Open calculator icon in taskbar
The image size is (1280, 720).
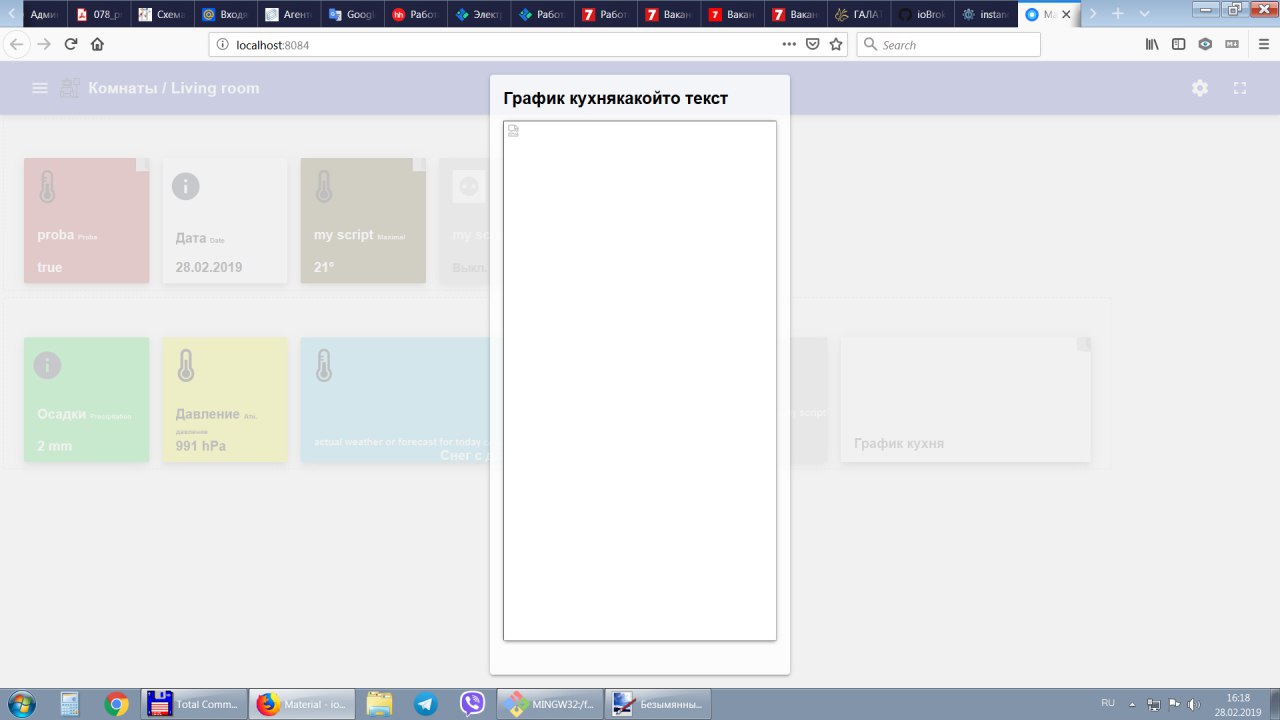[x=69, y=704]
